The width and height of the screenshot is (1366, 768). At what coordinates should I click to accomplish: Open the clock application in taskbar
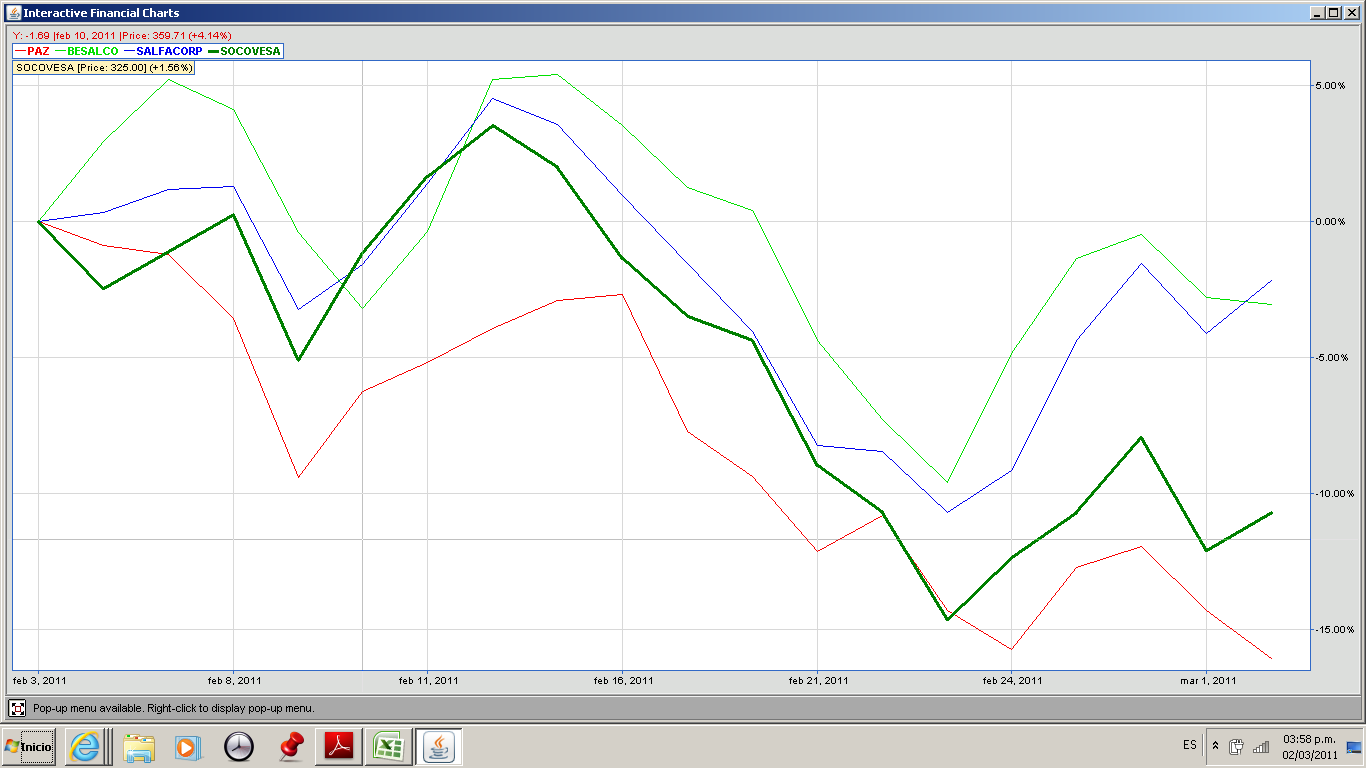coord(239,746)
